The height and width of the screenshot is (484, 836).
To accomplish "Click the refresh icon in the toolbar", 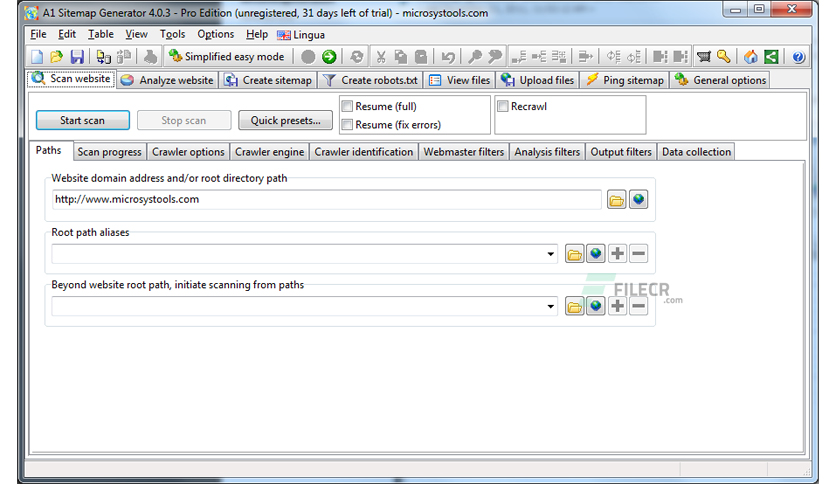I will (357, 57).
